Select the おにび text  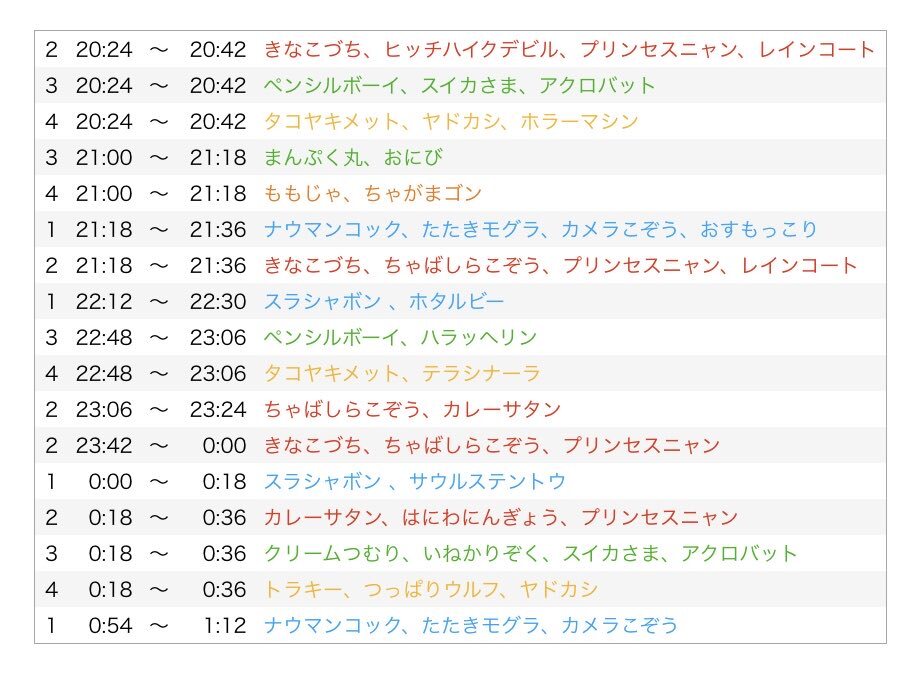pyautogui.click(x=412, y=157)
